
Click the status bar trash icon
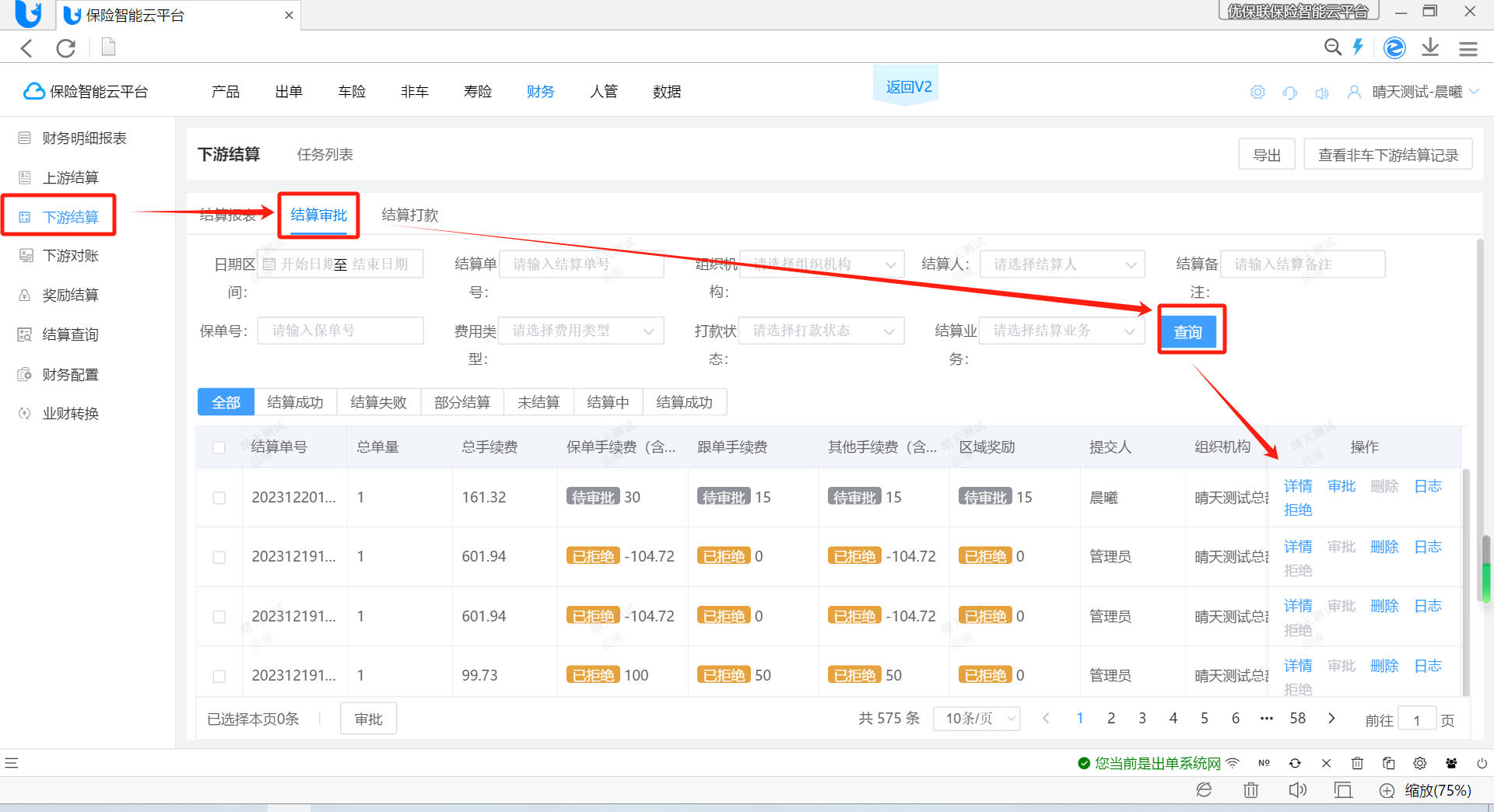pos(1357,763)
